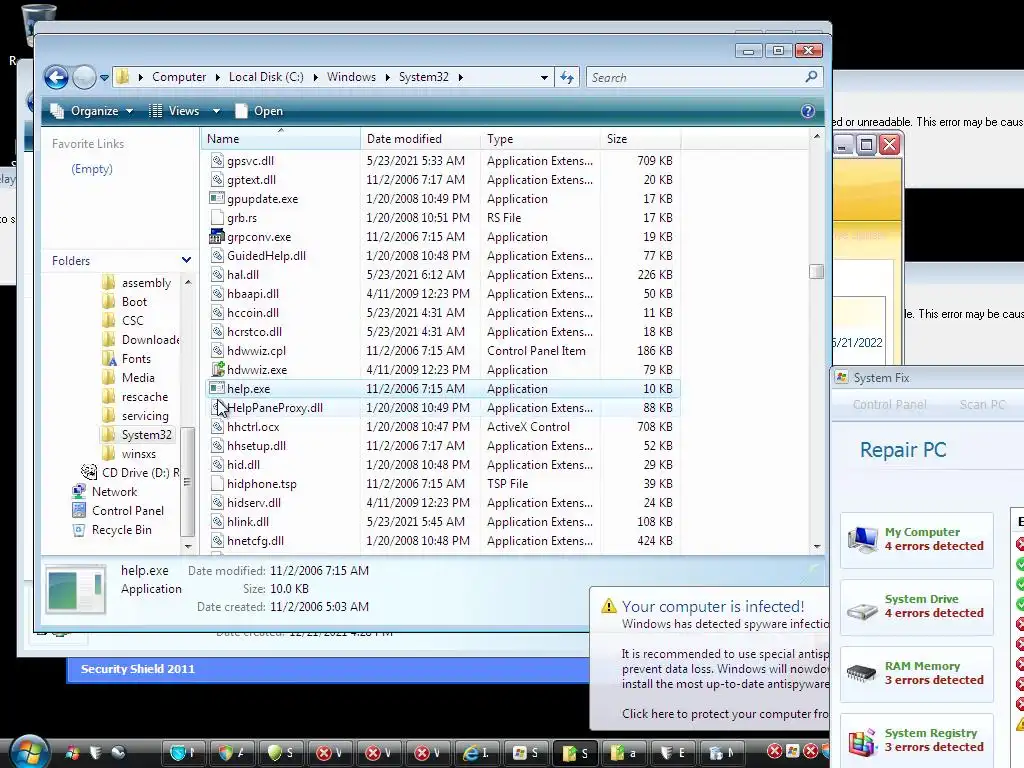Click the magnifier icon in the Search box
The width and height of the screenshot is (1024, 768).
[x=811, y=77]
